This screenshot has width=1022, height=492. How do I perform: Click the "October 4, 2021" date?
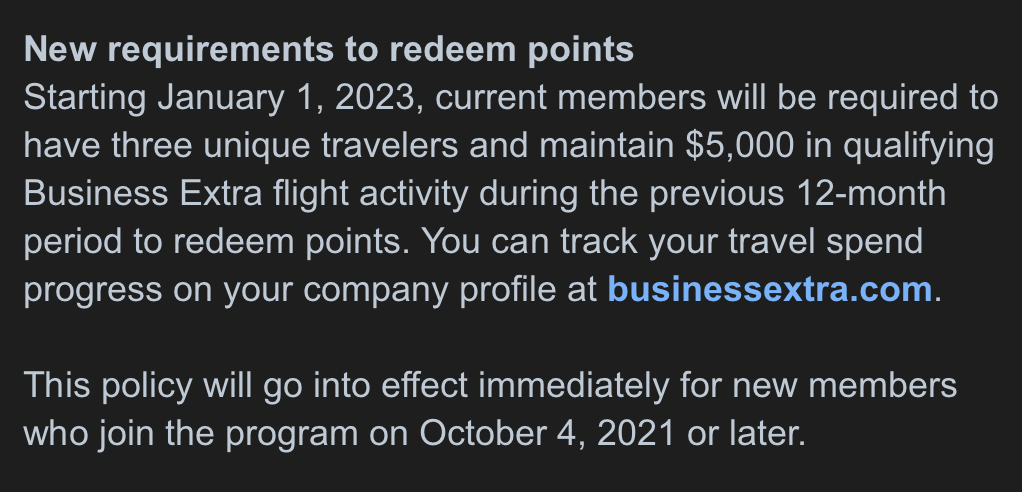coord(548,433)
